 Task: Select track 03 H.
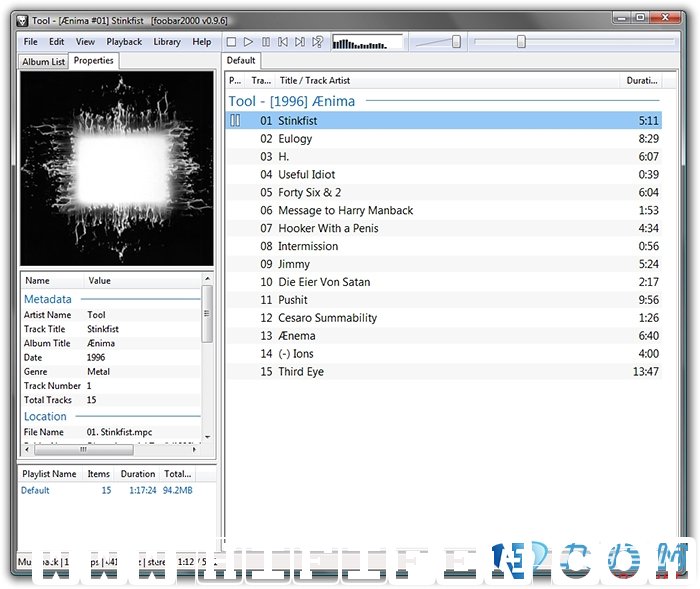(x=444, y=156)
